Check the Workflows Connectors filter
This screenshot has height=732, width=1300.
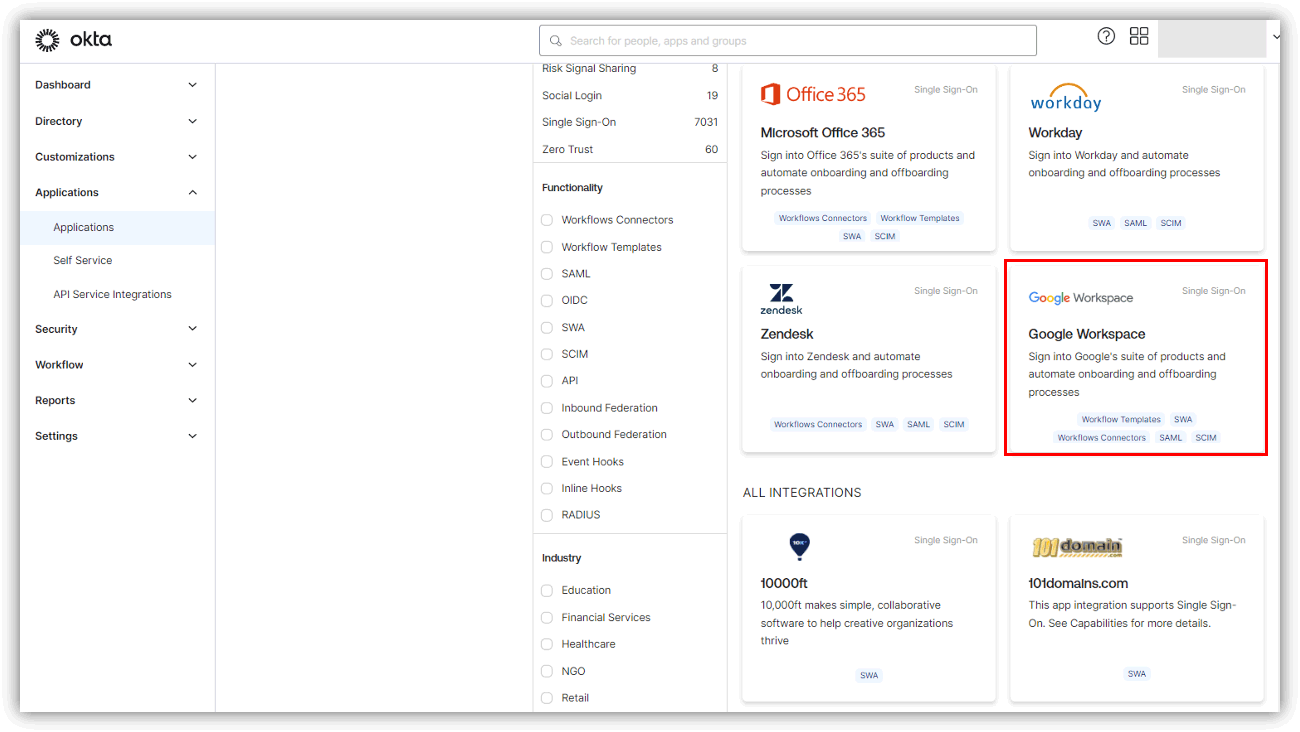click(547, 220)
